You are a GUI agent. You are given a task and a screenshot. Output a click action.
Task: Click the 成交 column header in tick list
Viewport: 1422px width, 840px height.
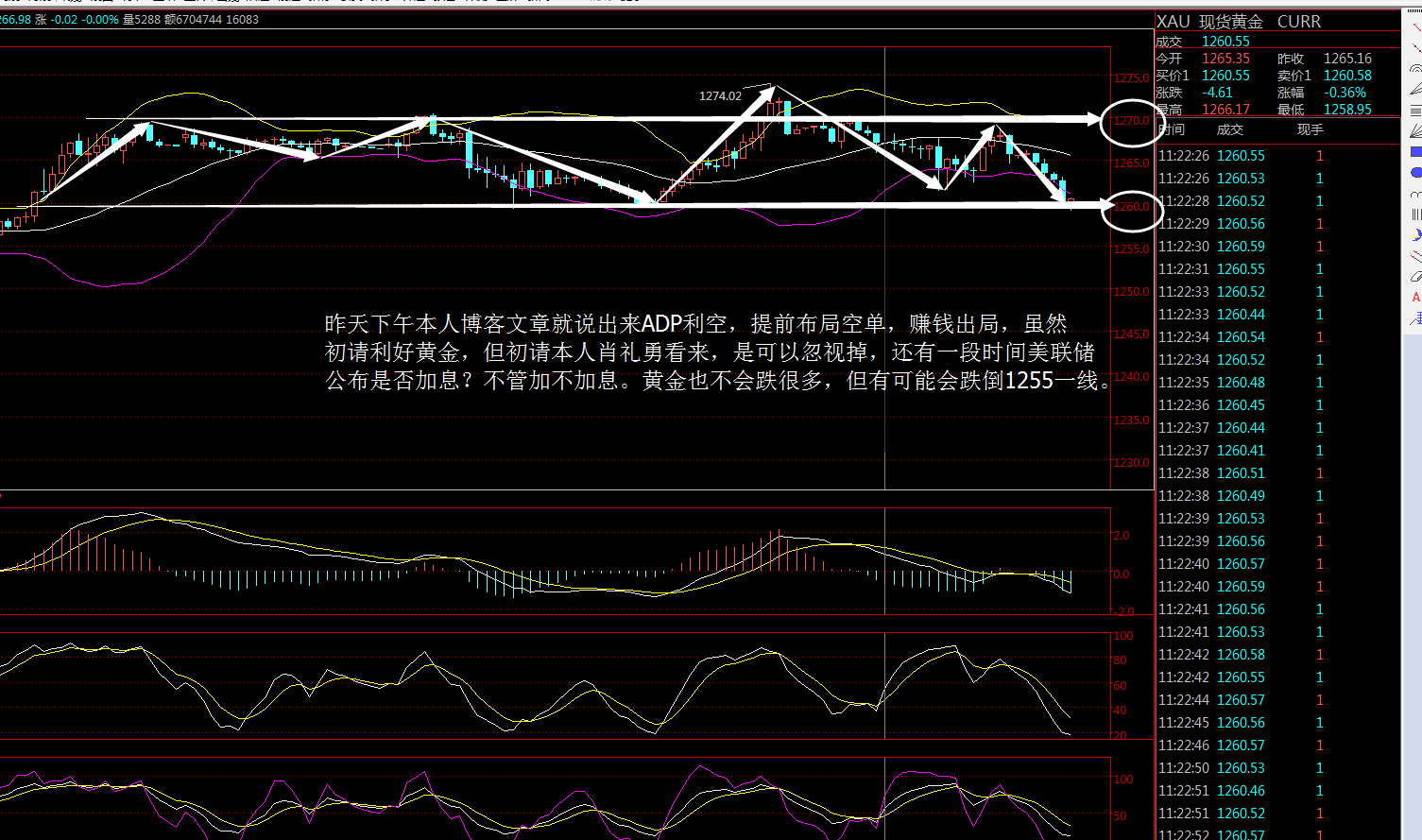coord(1229,129)
